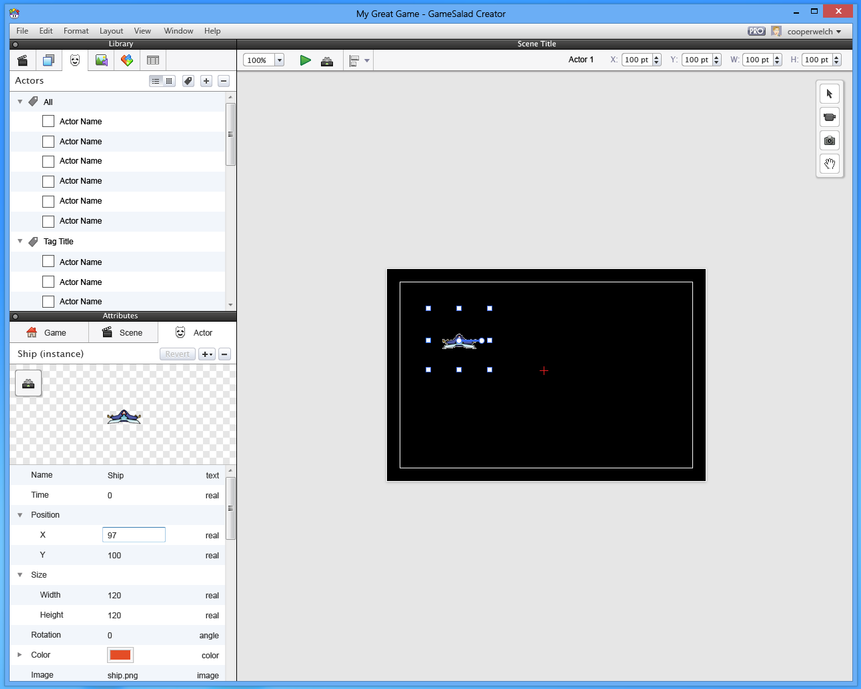Open the Images library tab icon

(x=101, y=61)
